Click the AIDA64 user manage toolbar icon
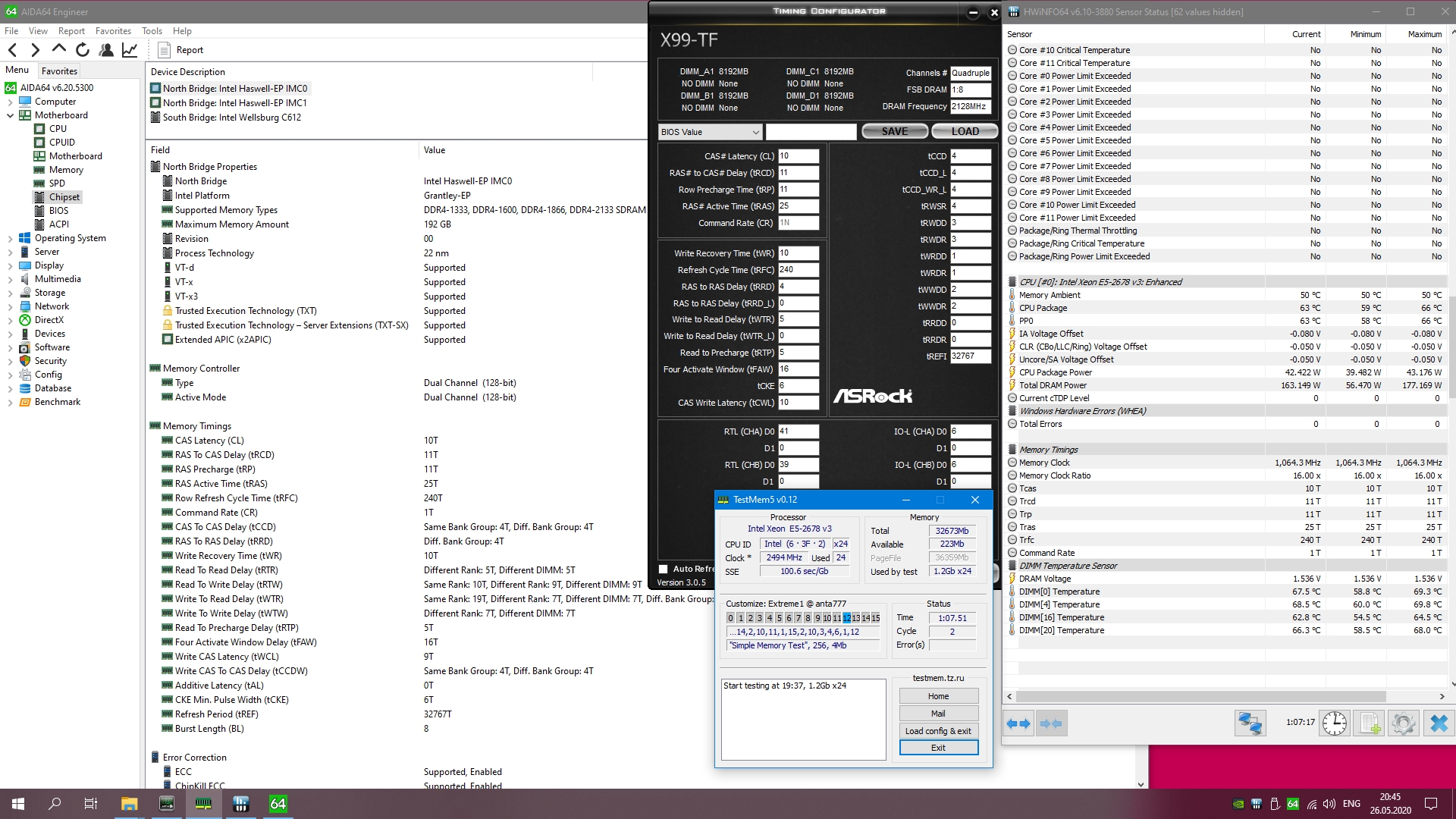The image size is (1456, 819). point(106,50)
